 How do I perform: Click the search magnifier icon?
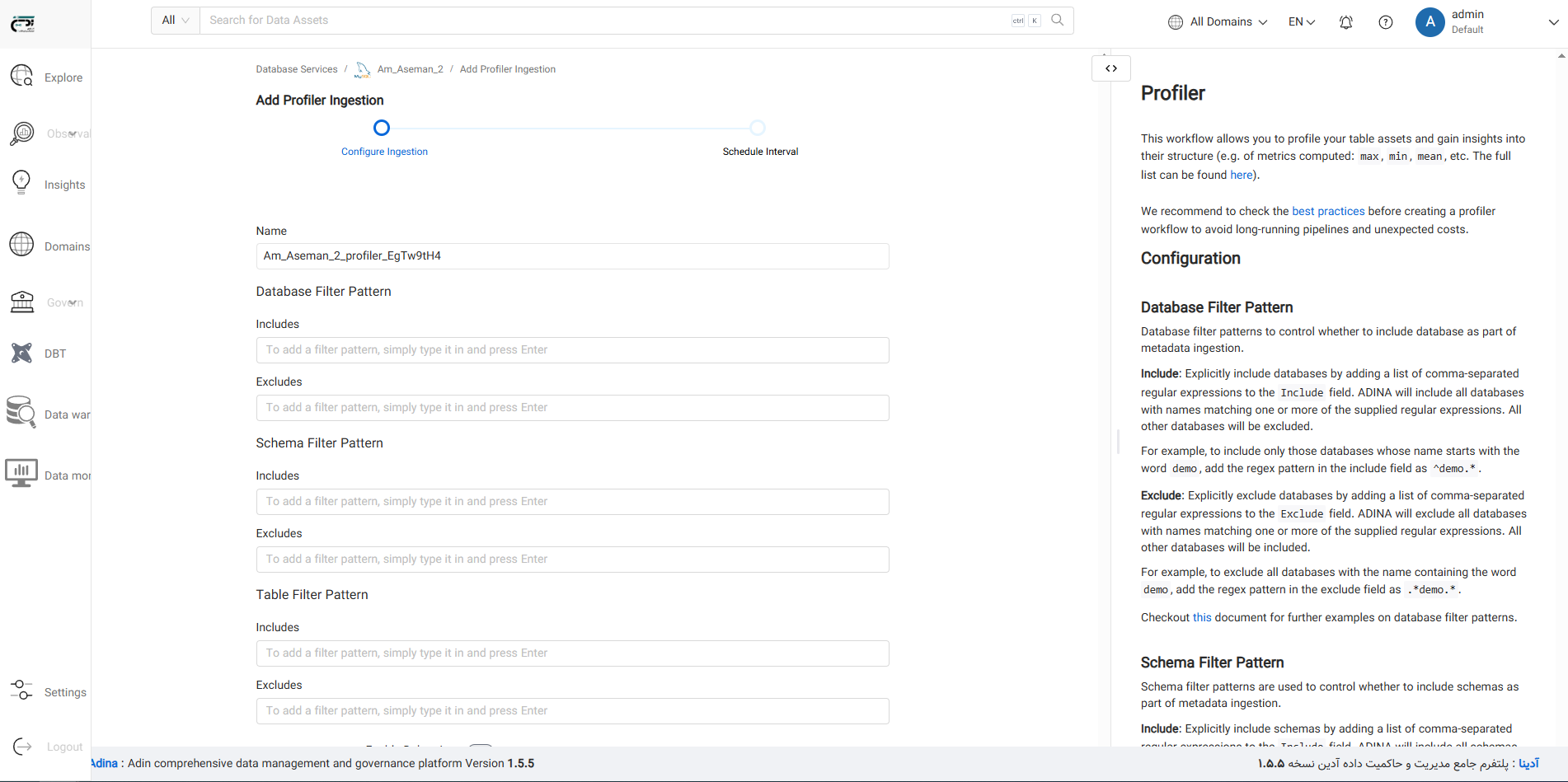point(1057,21)
